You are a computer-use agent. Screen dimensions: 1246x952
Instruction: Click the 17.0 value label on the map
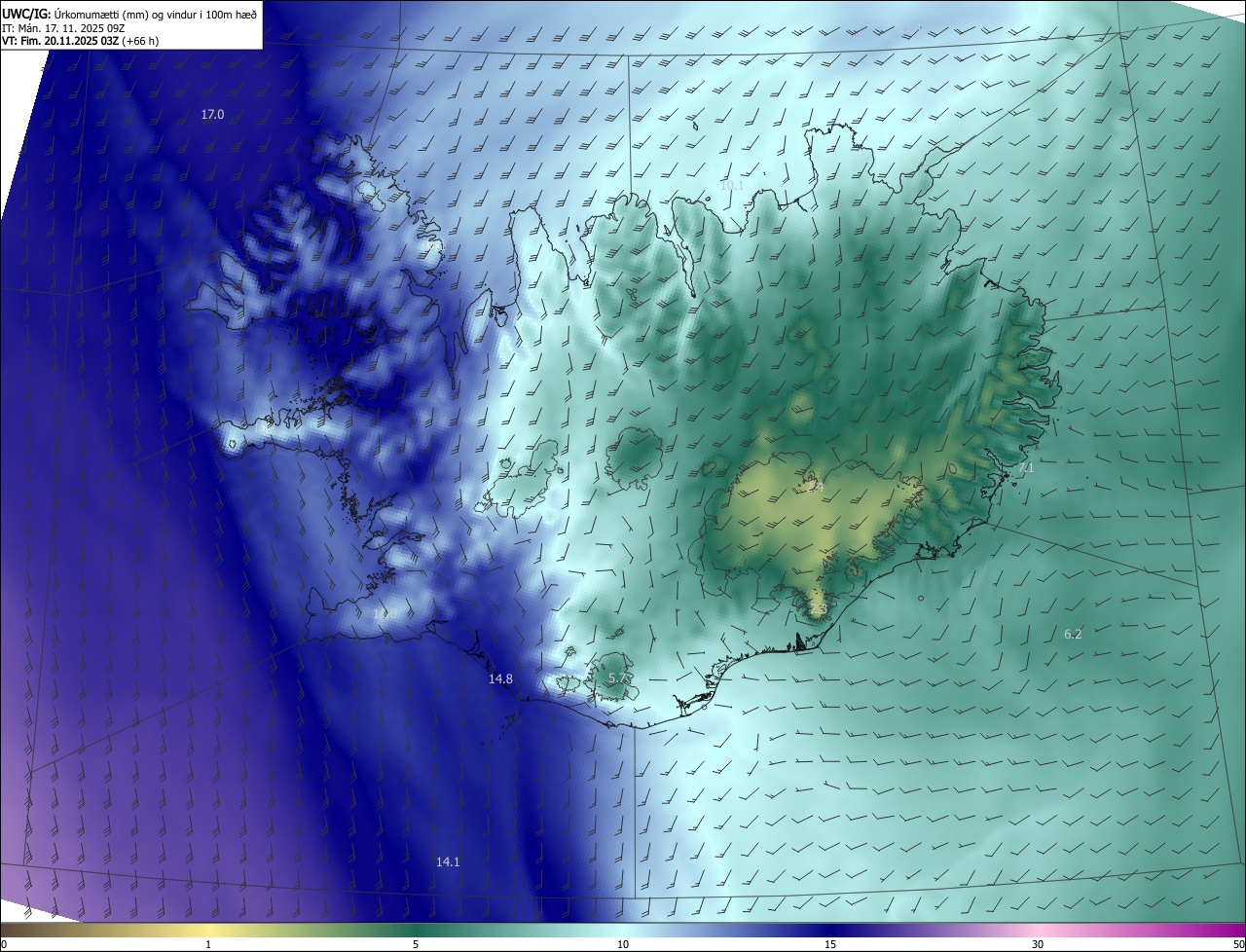(x=212, y=115)
